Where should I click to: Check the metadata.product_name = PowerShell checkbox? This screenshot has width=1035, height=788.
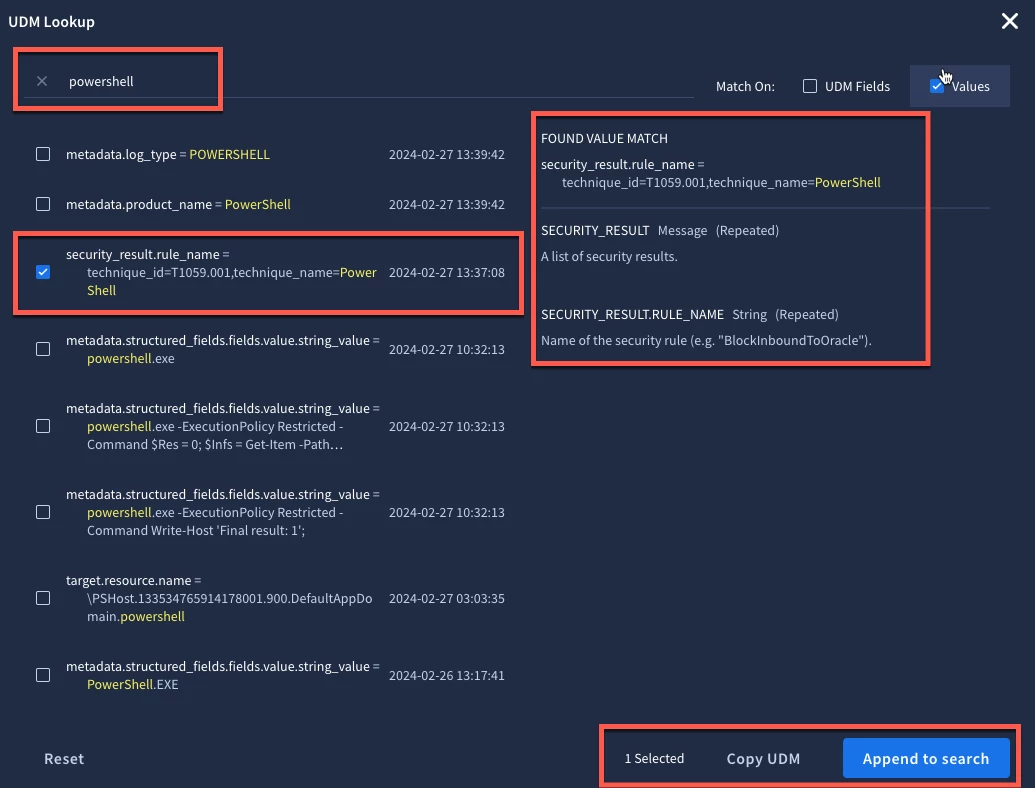(43, 204)
